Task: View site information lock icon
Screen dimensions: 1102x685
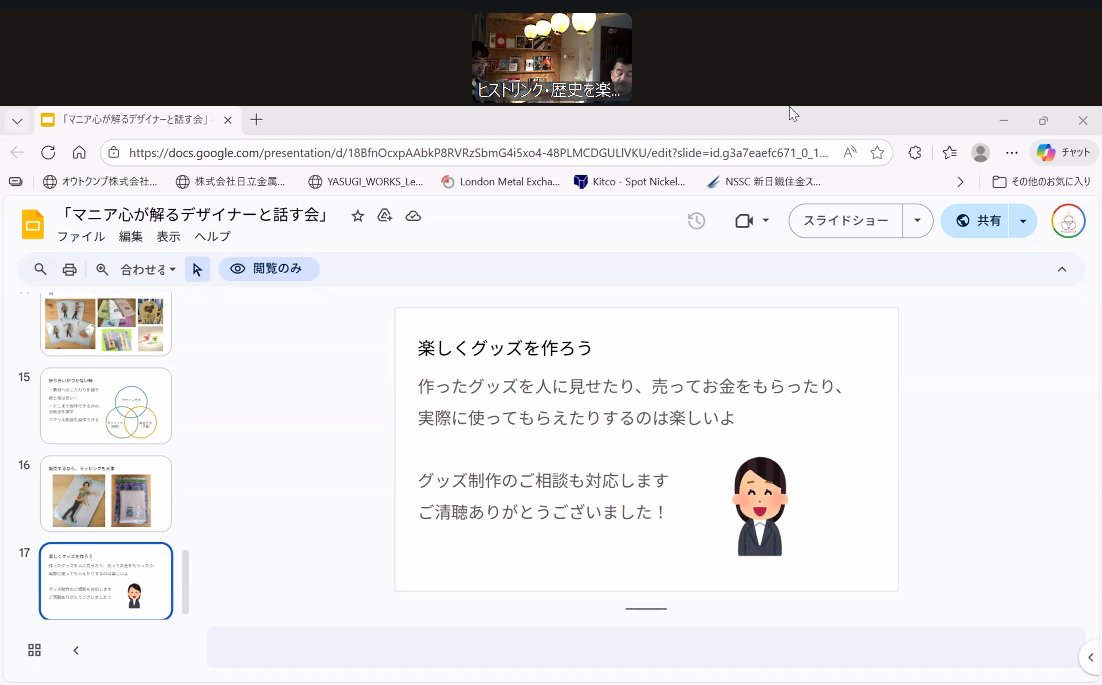Action: 114,152
